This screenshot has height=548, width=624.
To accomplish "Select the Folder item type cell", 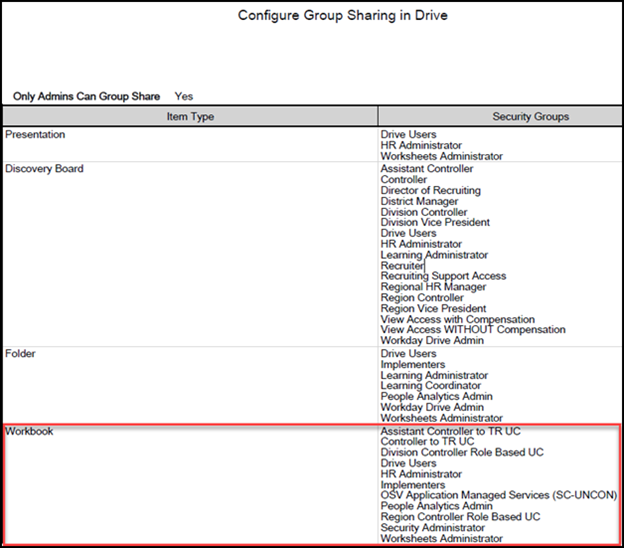I will pyautogui.click(x=190, y=385).
